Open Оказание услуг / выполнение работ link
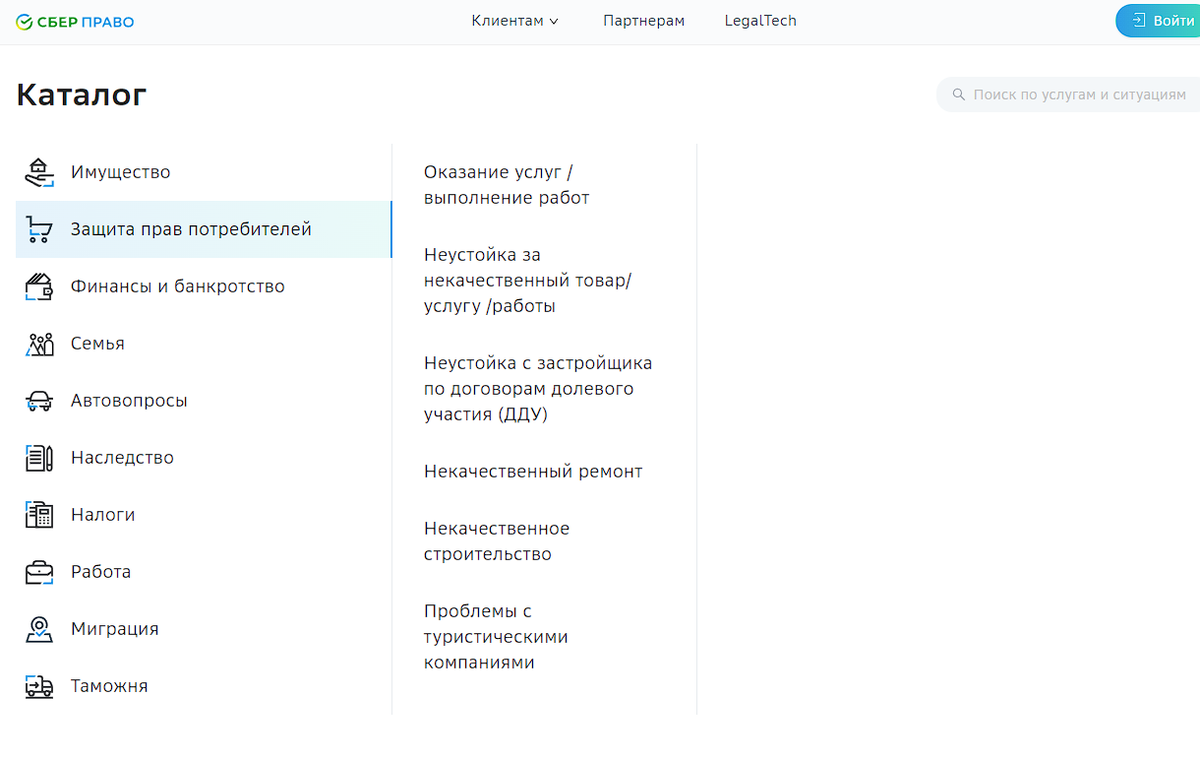This screenshot has width=1200, height=760. [507, 185]
